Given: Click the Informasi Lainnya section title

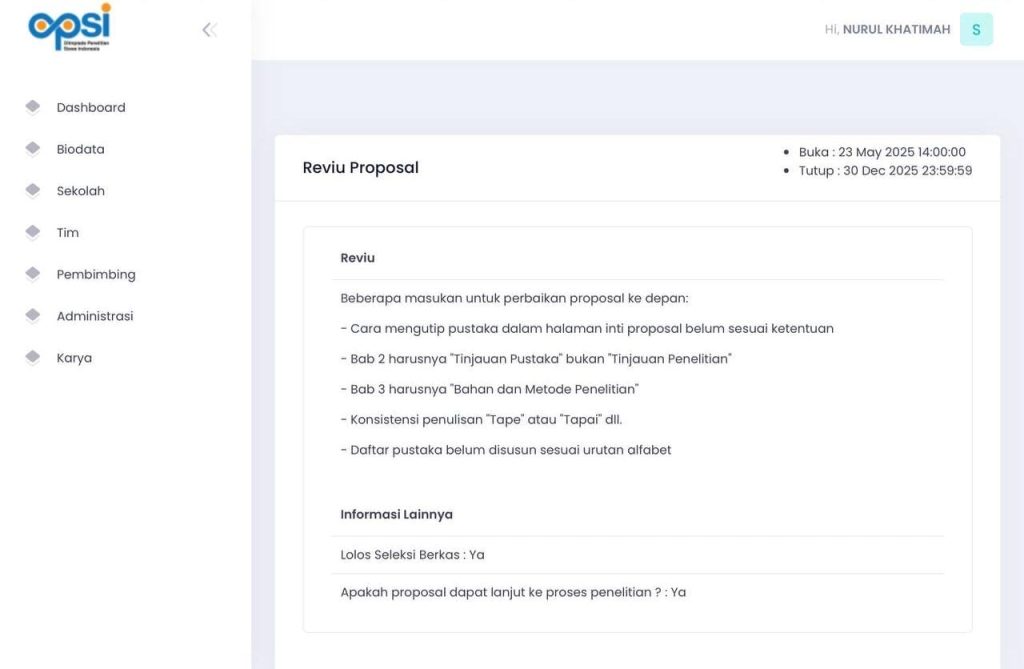Looking at the screenshot, I should 396,514.
